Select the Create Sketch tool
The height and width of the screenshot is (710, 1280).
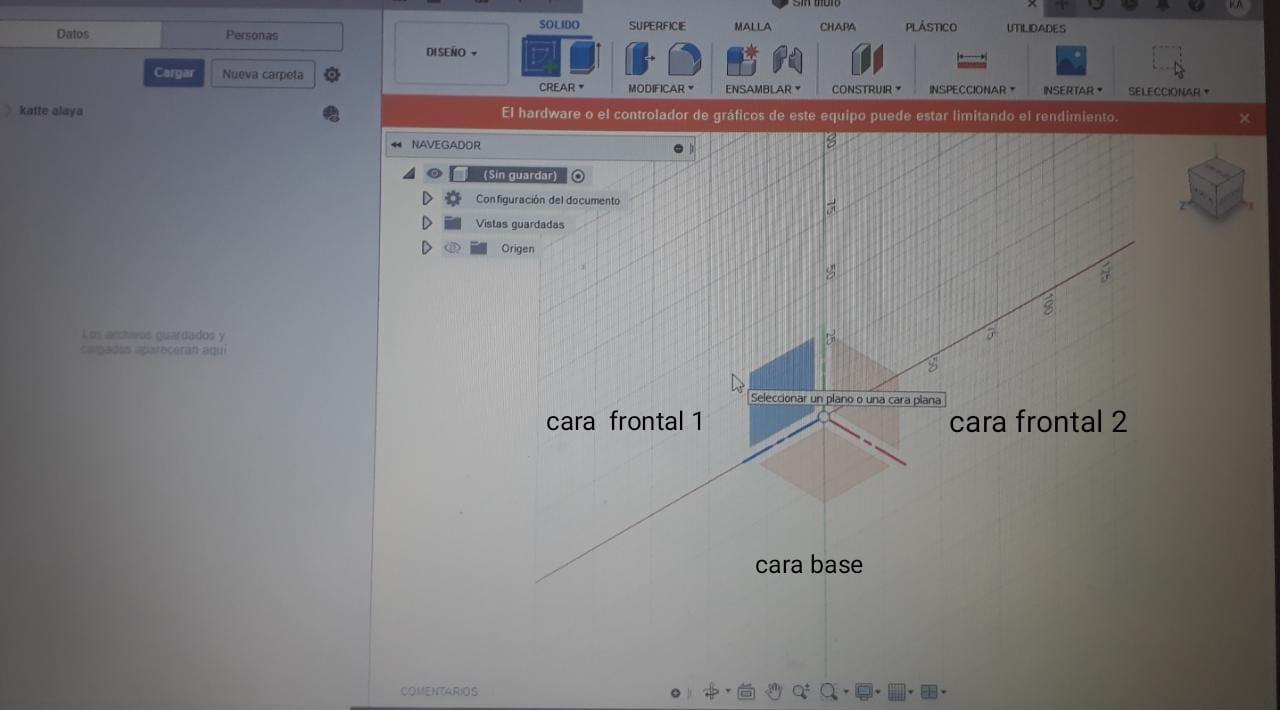(x=541, y=58)
